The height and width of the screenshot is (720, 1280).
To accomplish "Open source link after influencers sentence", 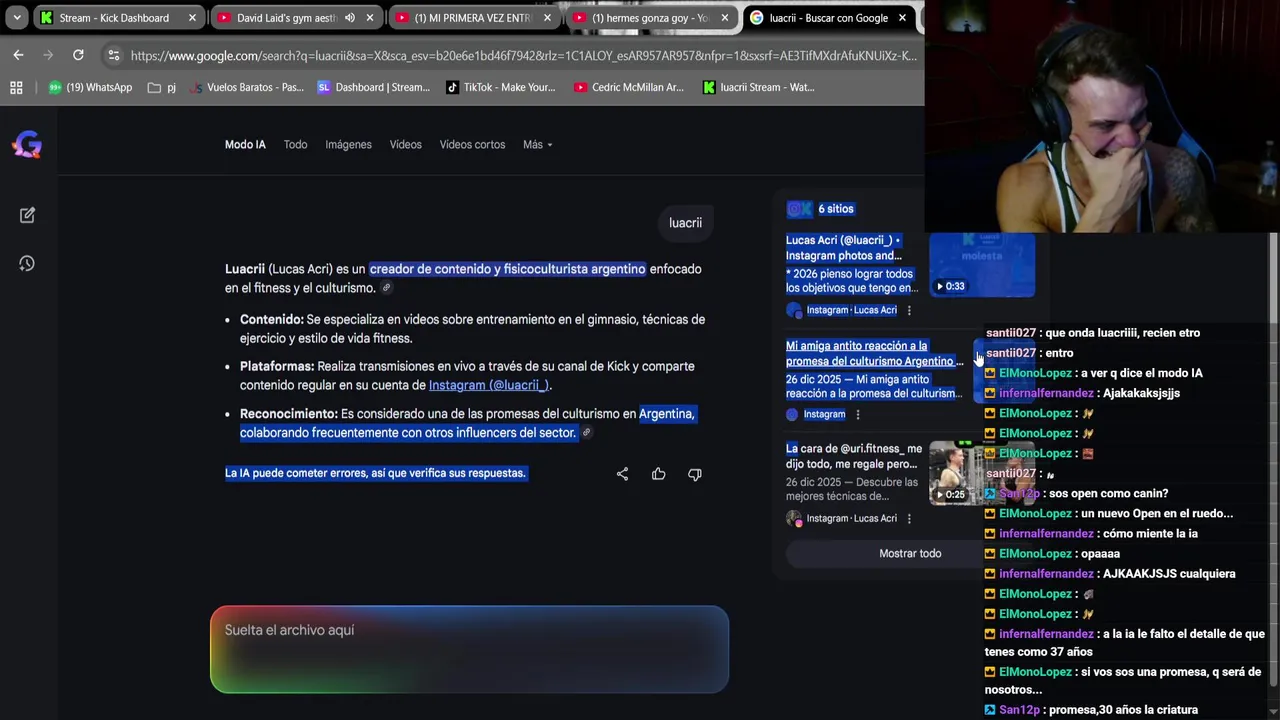I will pyautogui.click(x=586, y=433).
